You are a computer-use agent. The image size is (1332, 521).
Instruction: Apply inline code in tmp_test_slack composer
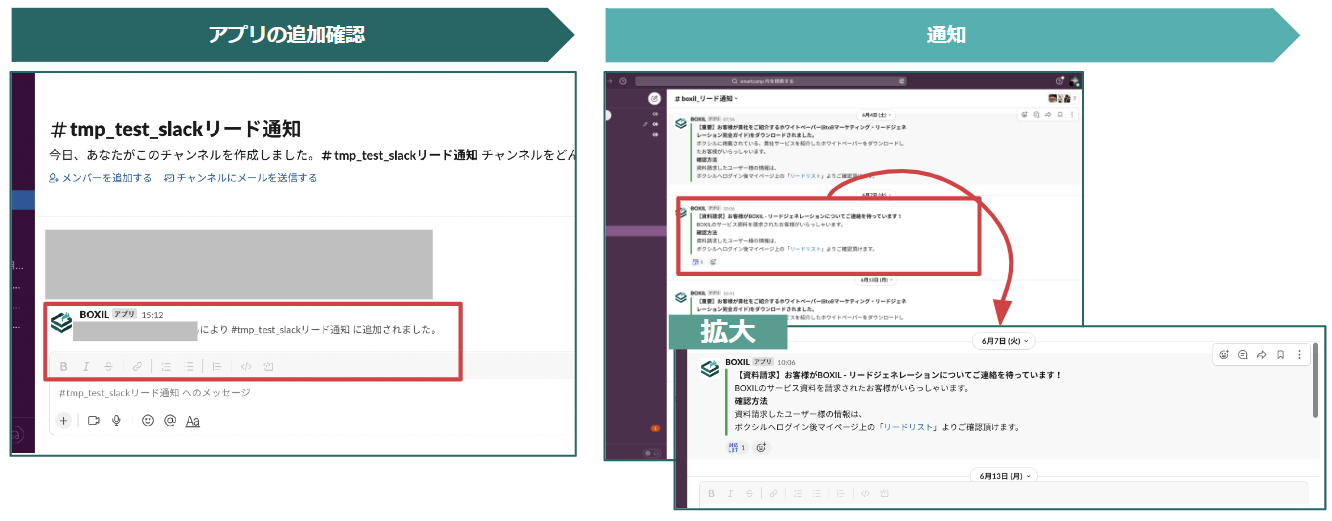point(246,367)
